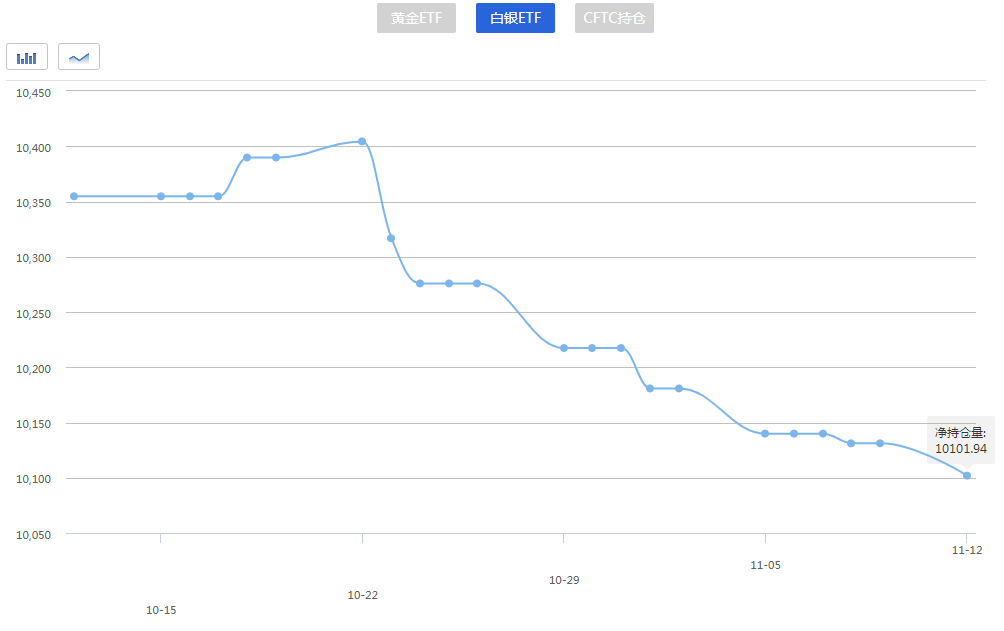Click the peak data point above 10,400

[x=362, y=141]
